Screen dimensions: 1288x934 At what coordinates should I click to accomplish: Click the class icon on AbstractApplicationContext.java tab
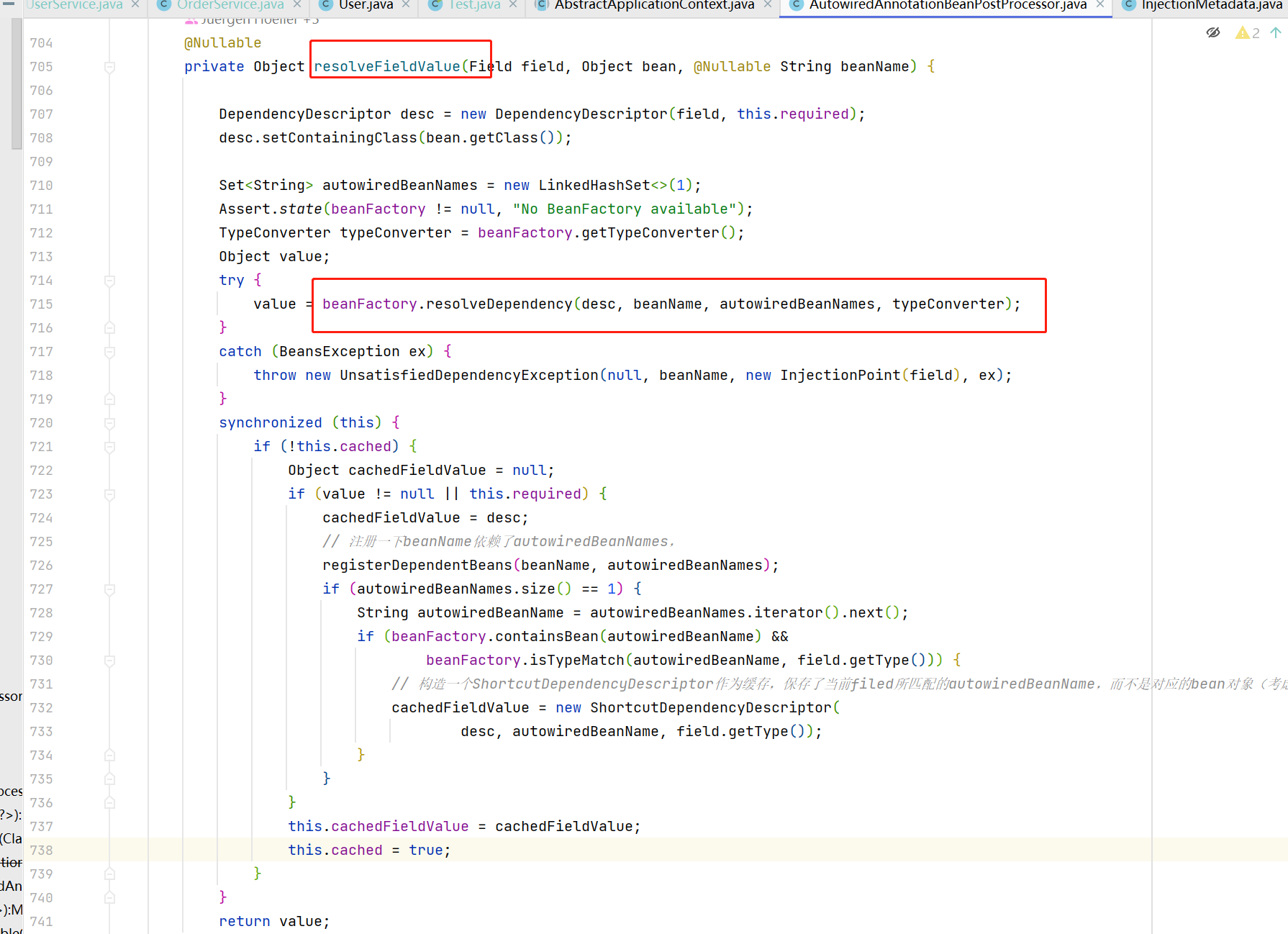tap(542, 4)
